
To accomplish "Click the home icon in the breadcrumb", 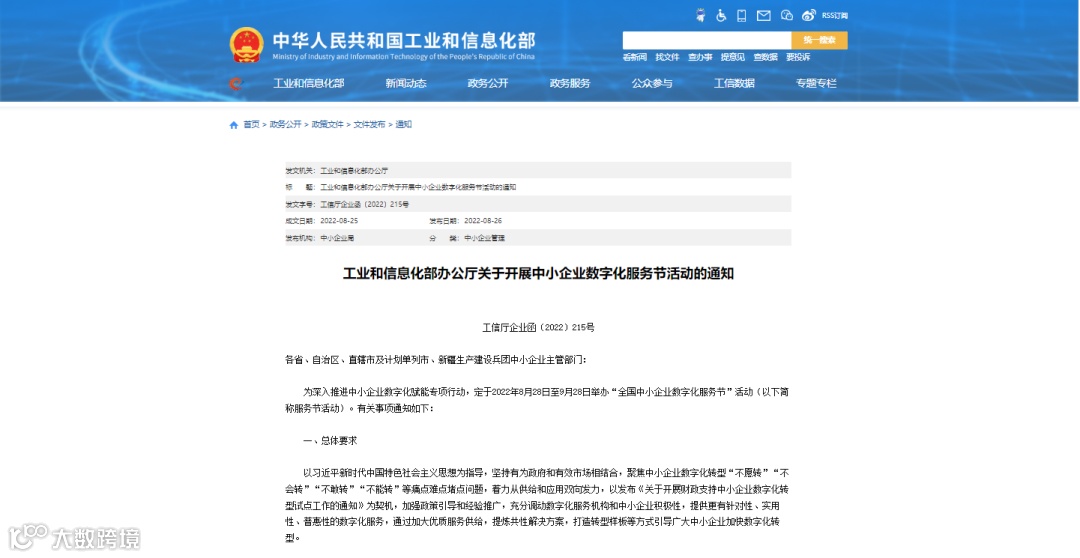I will [x=233, y=125].
